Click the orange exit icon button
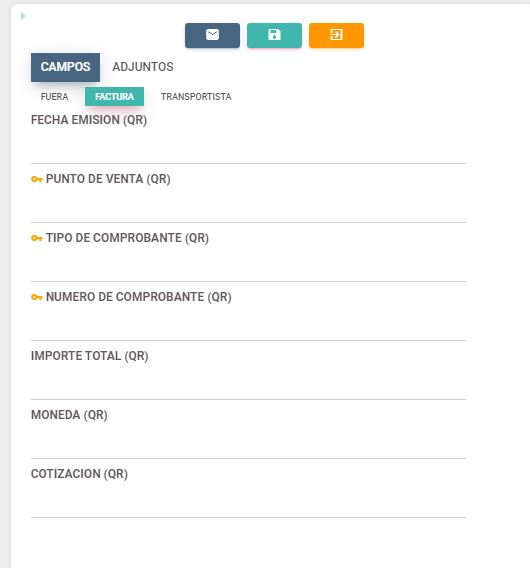The image size is (530, 568). (336, 35)
